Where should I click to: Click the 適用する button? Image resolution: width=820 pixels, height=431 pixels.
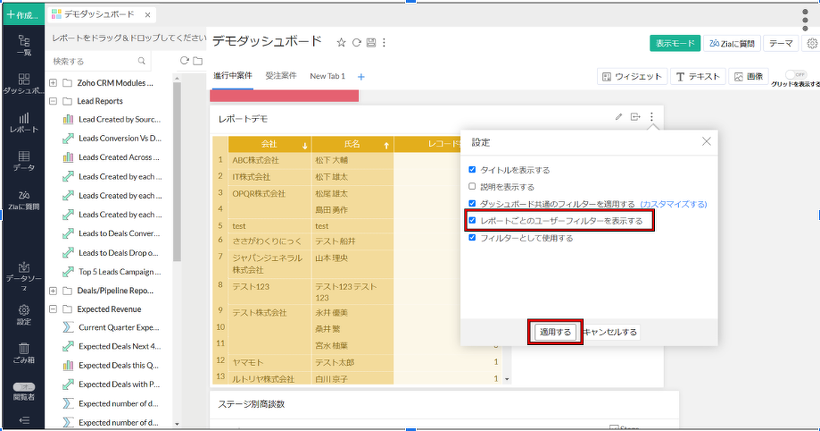[554, 332]
